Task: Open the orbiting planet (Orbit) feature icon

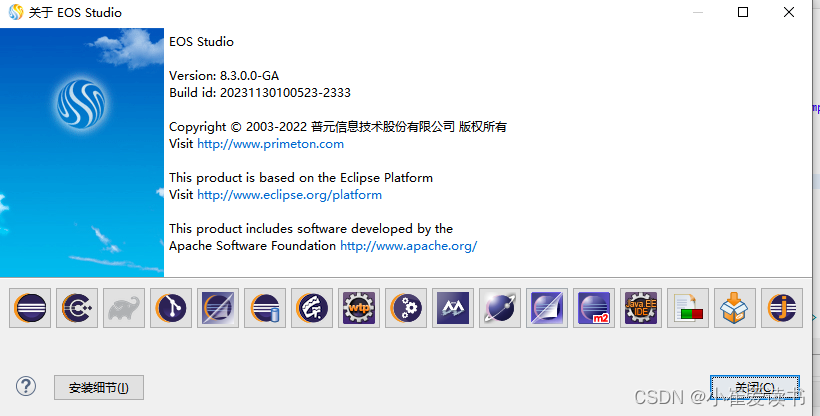Action: [x=500, y=308]
